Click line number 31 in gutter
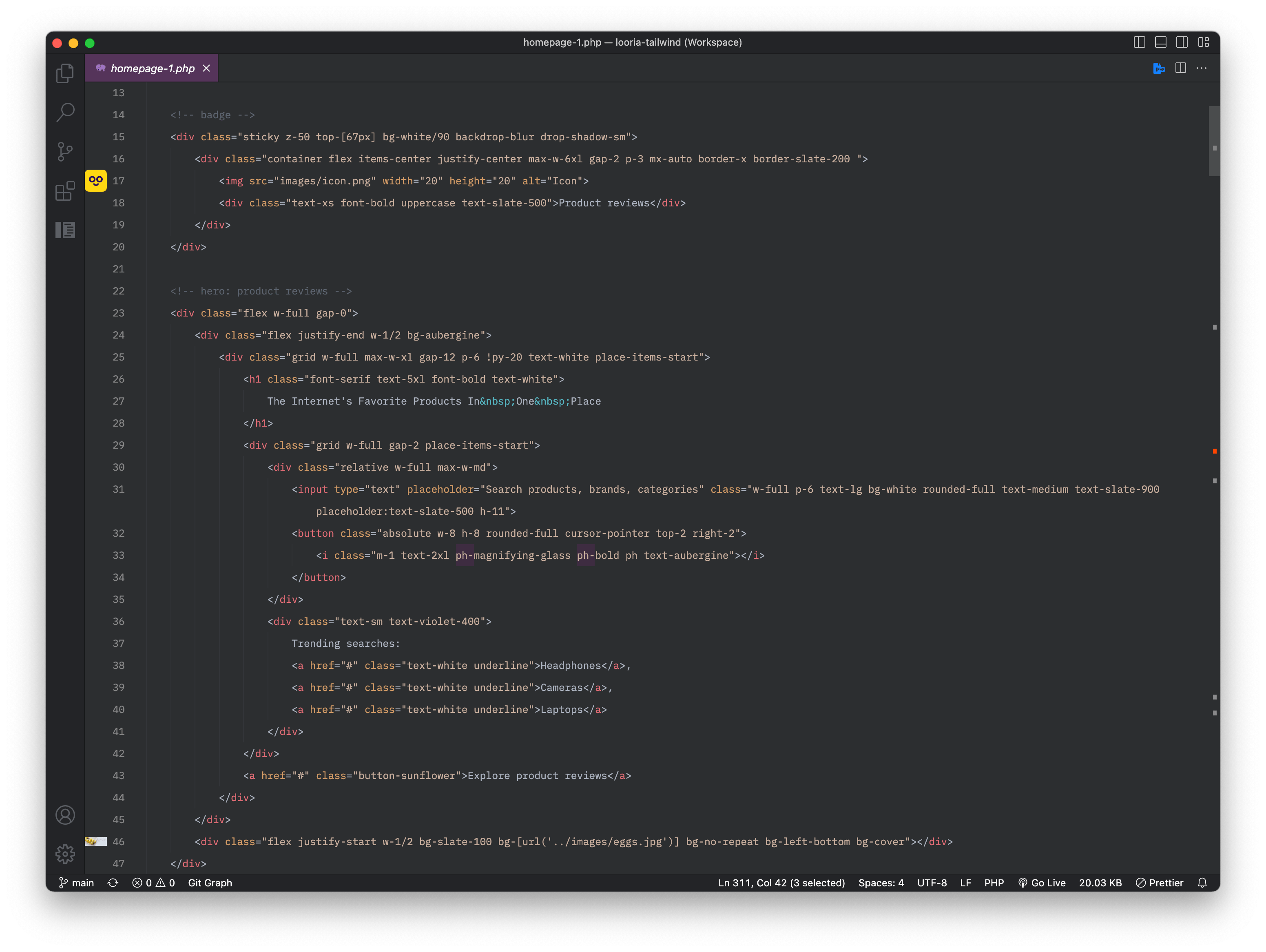 coord(118,489)
